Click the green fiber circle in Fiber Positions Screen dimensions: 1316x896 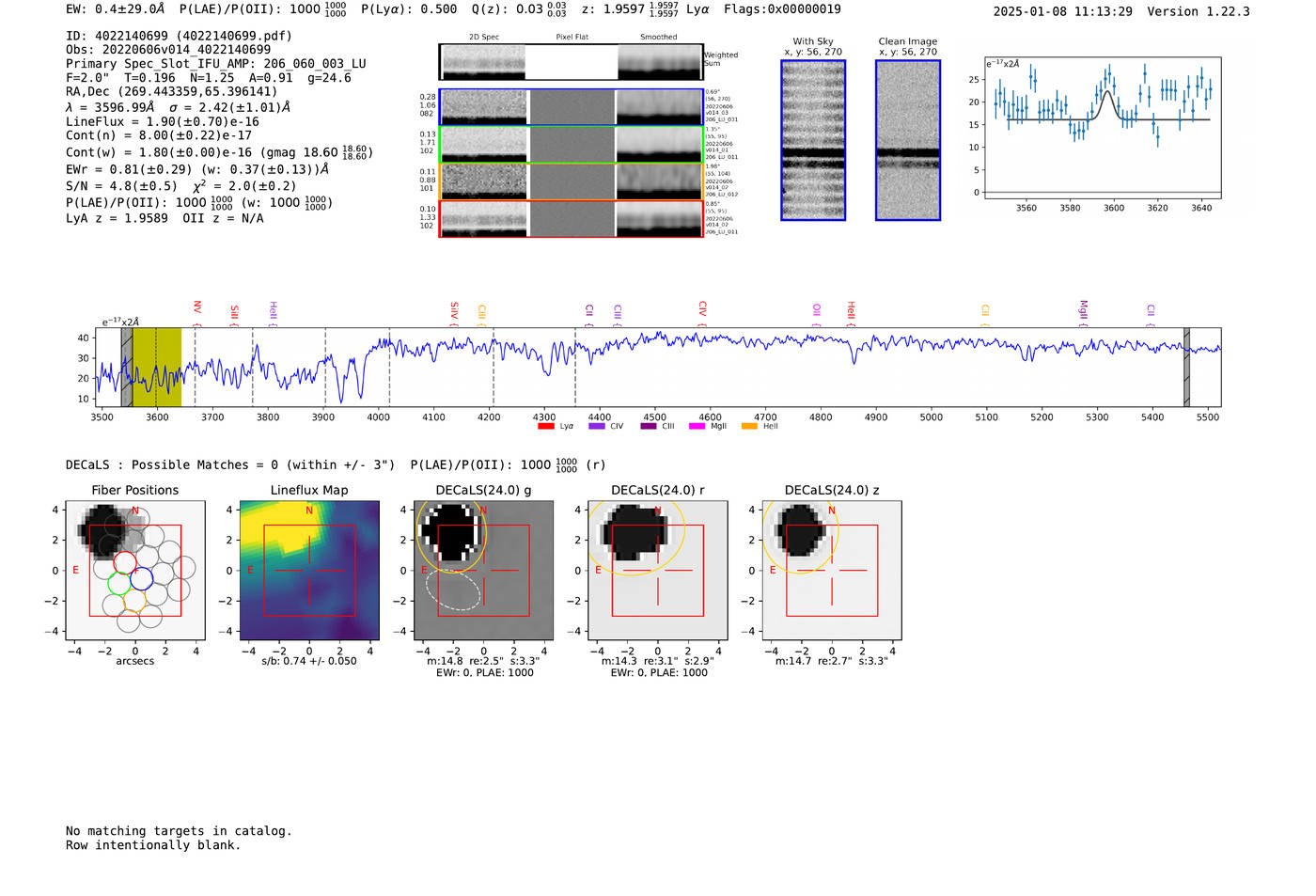(x=118, y=583)
